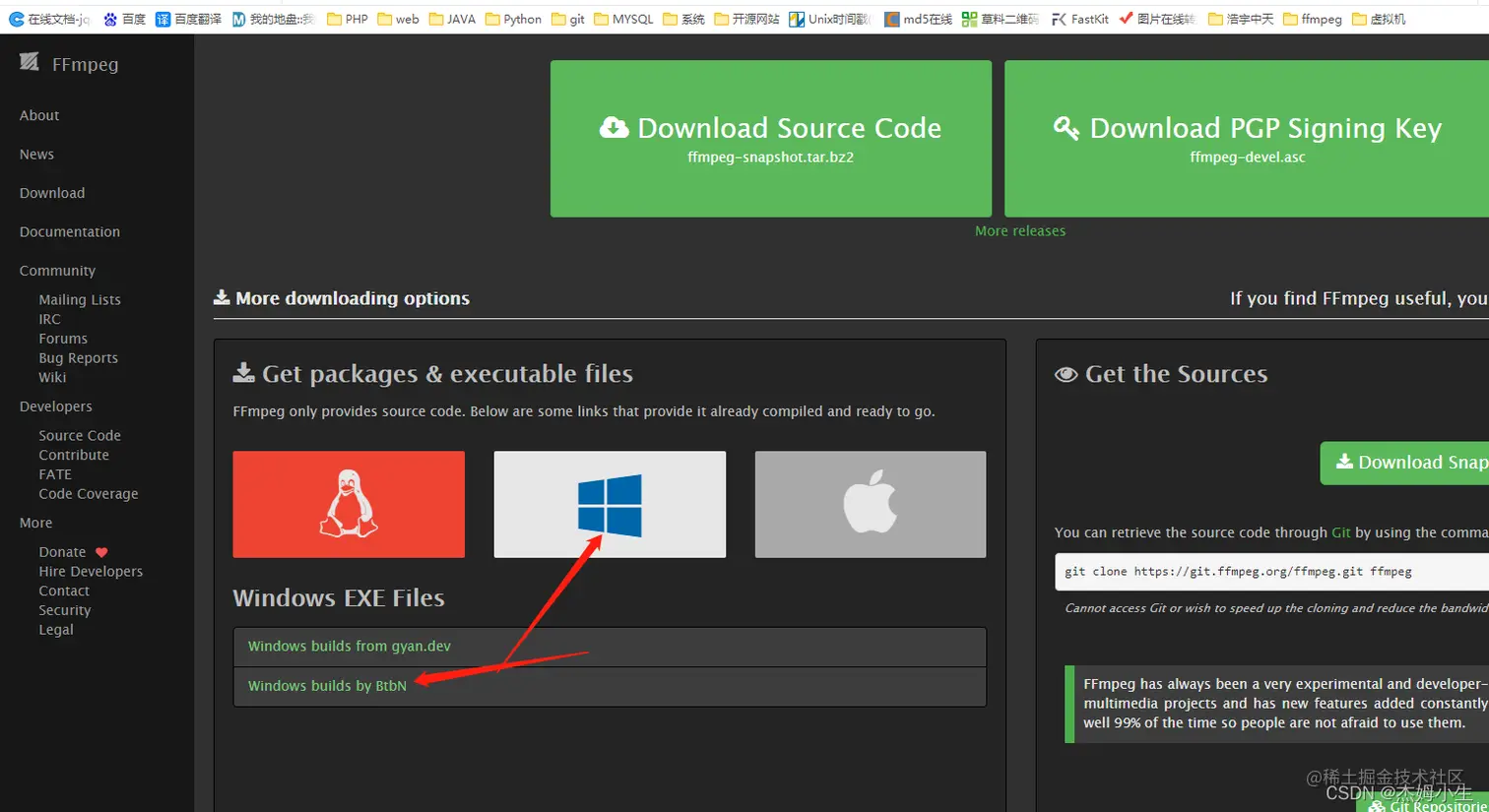
Task: Select the Linux penguin packages tile
Action: point(349,504)
